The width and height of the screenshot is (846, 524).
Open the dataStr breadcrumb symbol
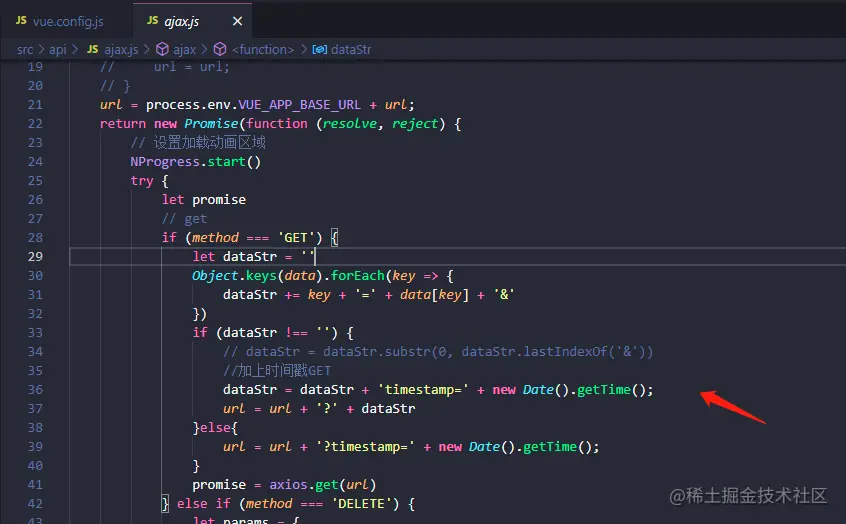click(x=351, y=50)
